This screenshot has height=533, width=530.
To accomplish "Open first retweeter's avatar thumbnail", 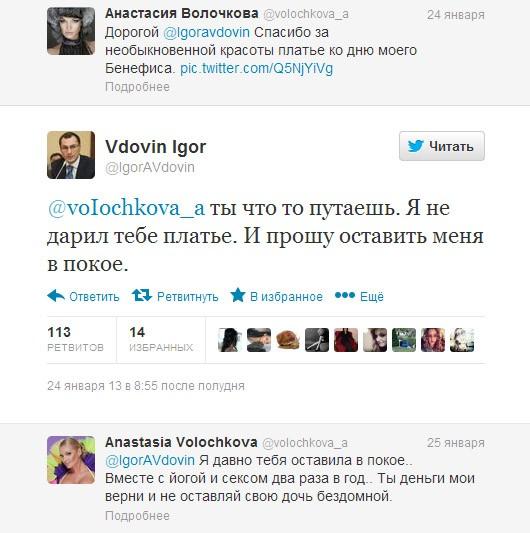I will [230, 340].
